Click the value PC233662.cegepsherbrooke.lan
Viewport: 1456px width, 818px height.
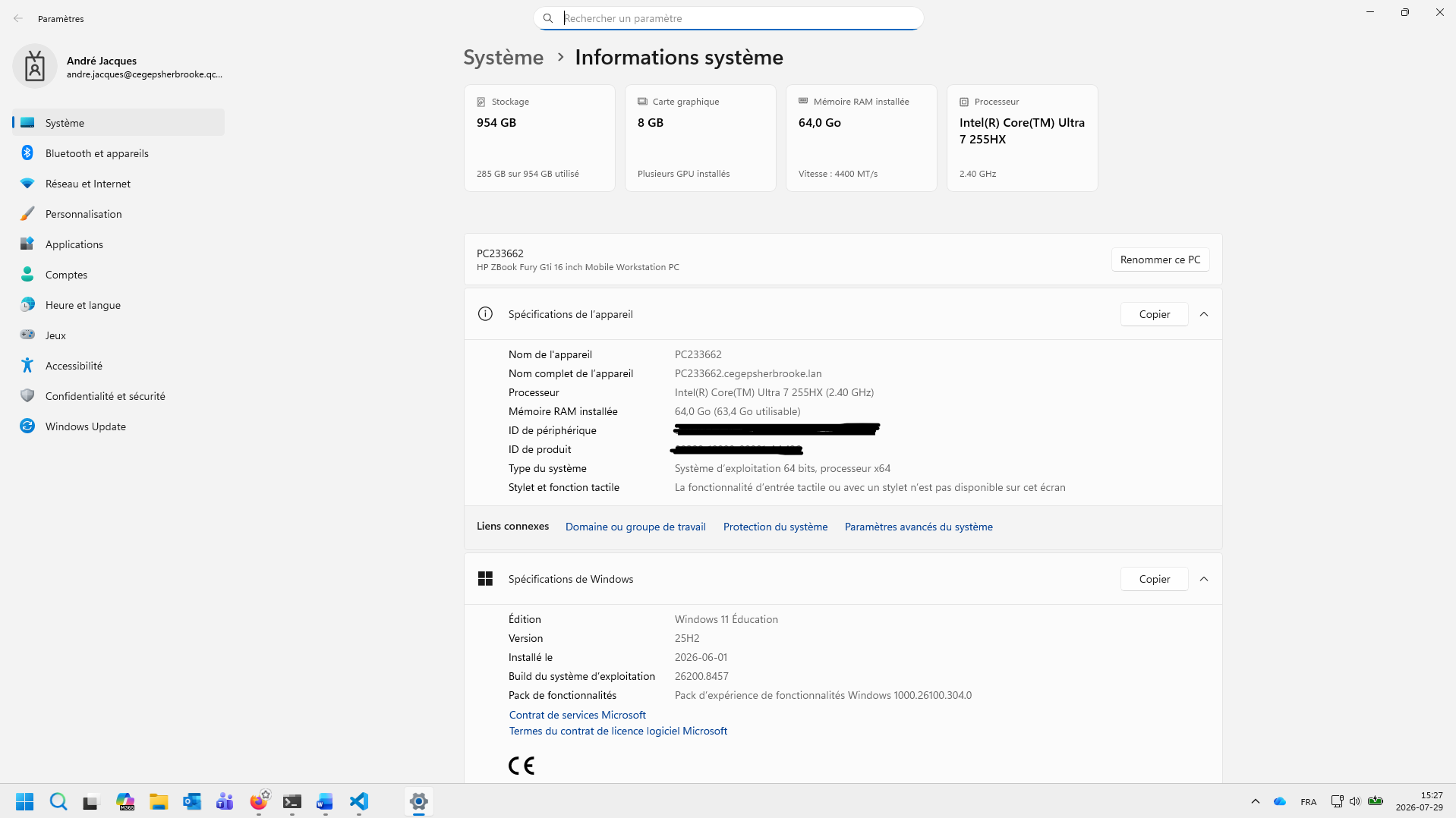coord(748,373)
